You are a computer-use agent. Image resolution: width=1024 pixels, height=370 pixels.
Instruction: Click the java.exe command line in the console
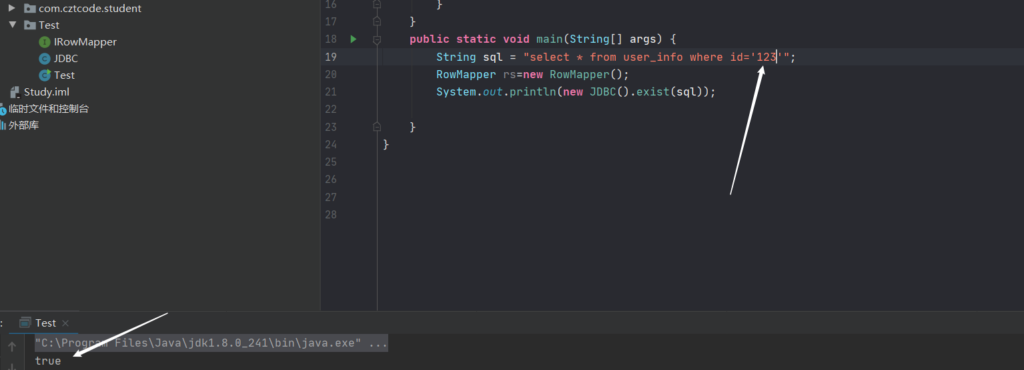point(211,343)
